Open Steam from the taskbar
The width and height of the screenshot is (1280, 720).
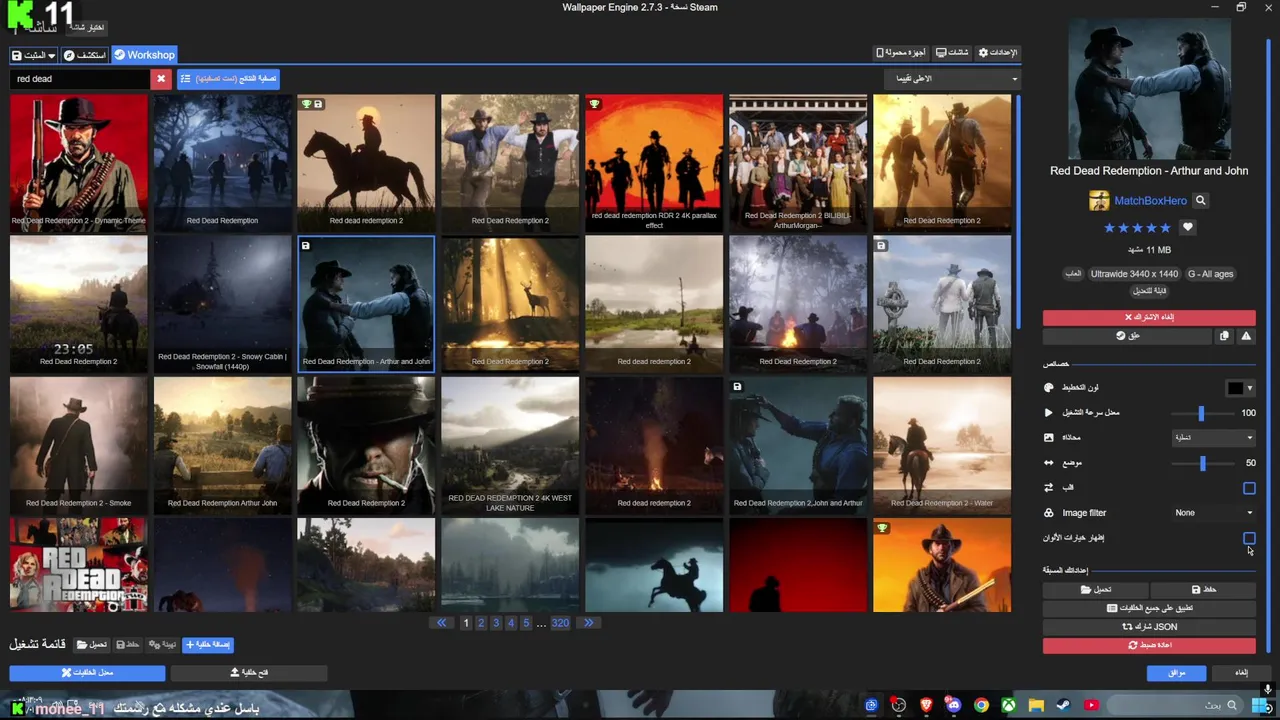coord(1063,705)
